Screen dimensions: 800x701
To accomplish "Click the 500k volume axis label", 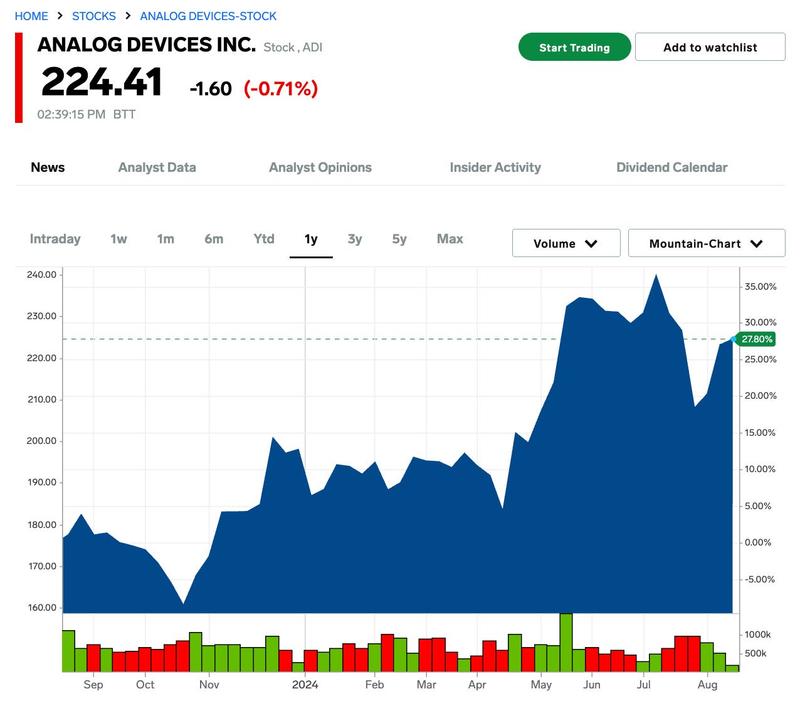I will (x=755, y=653).
